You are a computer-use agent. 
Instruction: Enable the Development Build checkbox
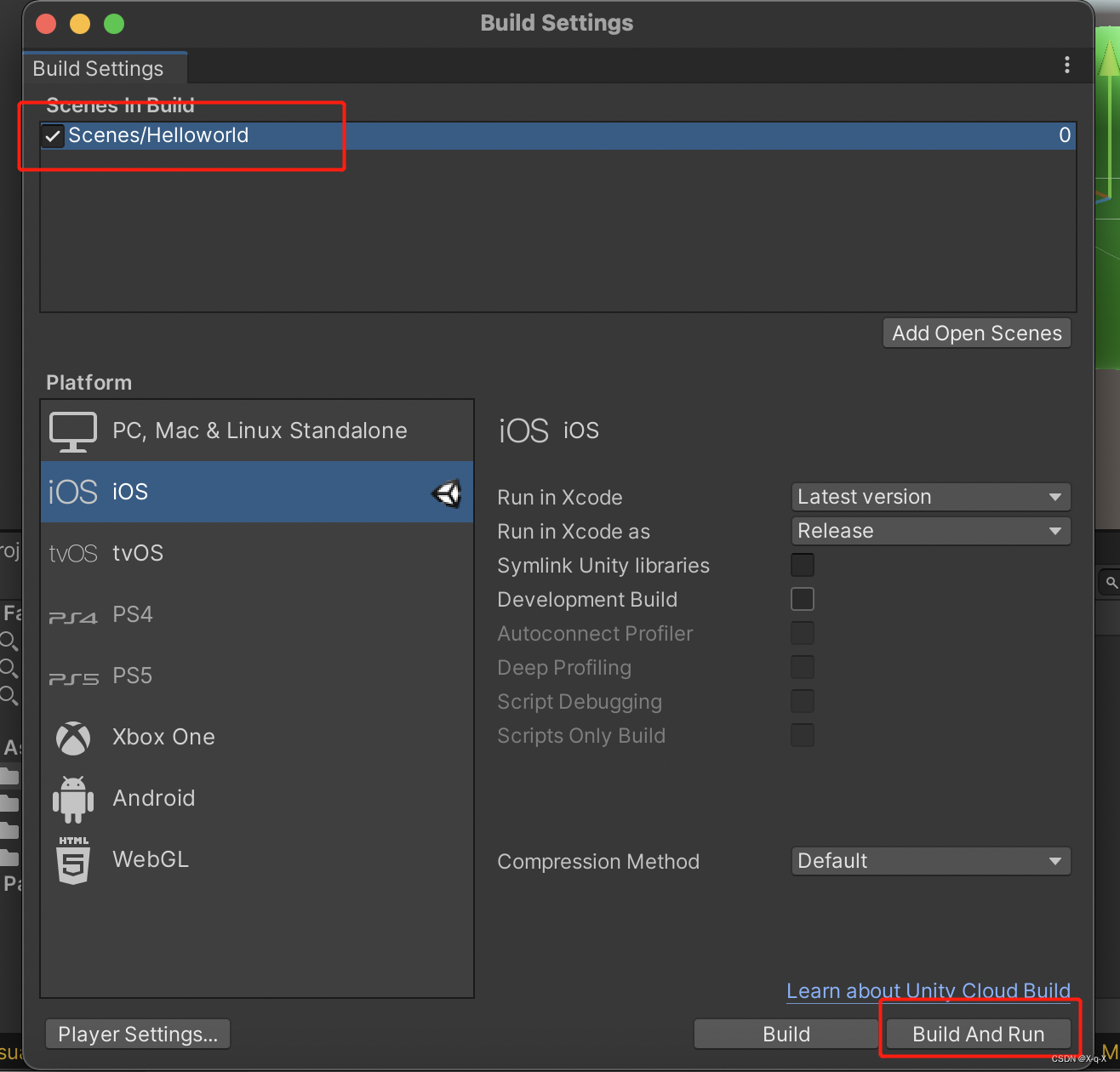pyautogui.click(x=803, y=599)
